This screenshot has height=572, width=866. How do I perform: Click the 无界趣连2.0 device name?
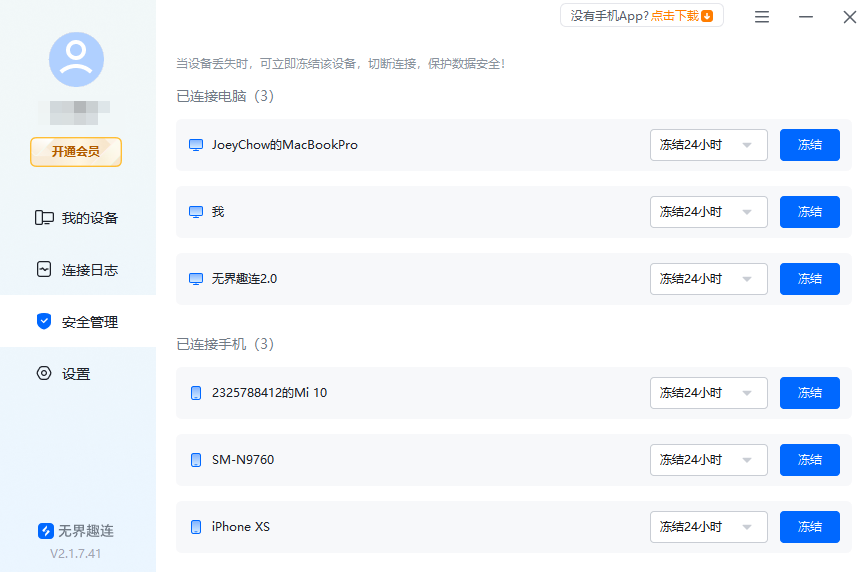(x=245, y=279)
